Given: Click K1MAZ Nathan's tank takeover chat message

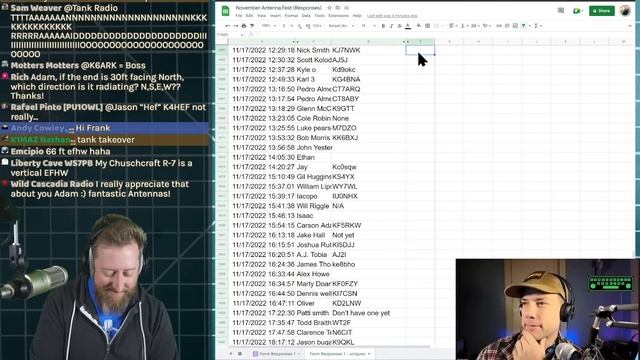Looking at the screenshot, I should 105,140.
